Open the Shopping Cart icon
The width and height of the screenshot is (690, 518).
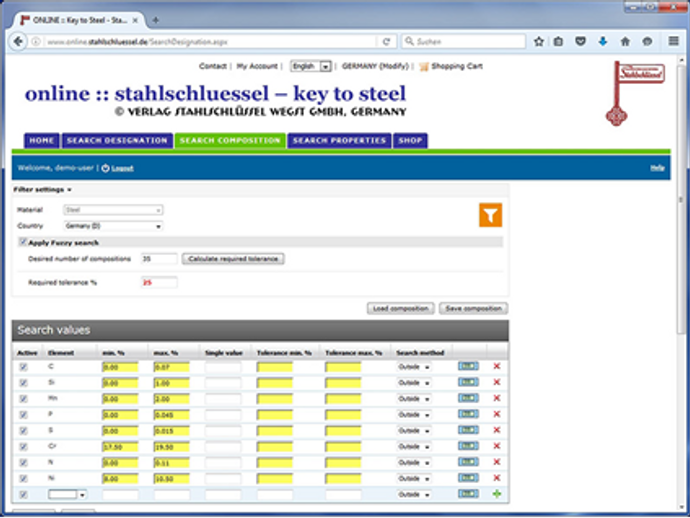(x=424, y=66)
